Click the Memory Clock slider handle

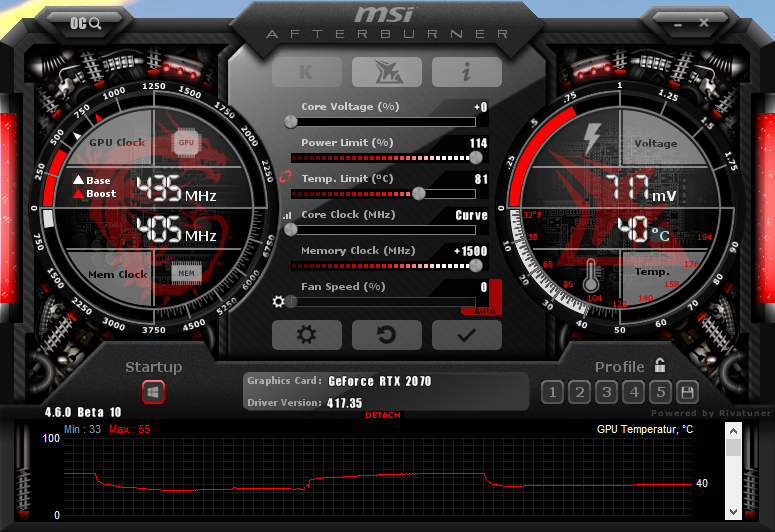[x=476, y=266]
